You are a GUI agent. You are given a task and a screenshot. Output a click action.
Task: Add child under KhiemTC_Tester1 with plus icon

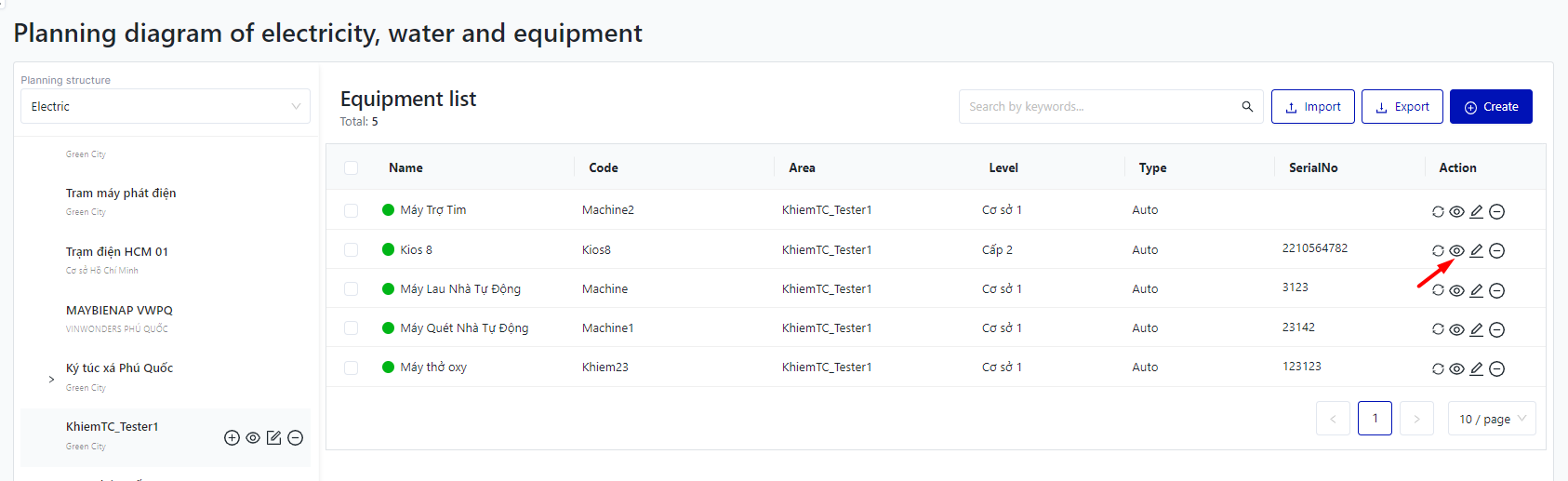[233, 437]
